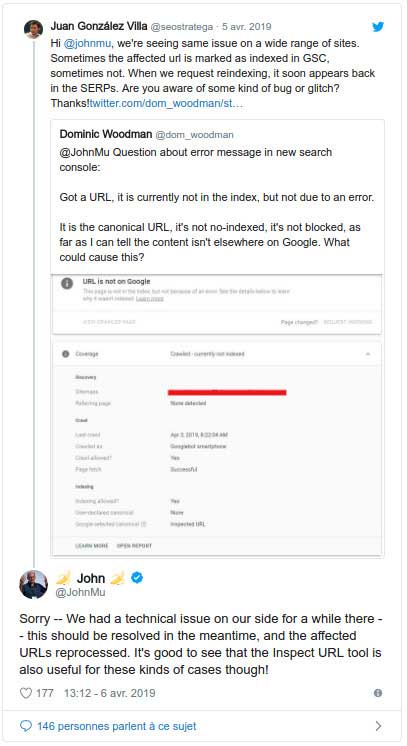
Task: Click the info icon beside URL is not on Google
Action: pyautogui.click(x=67, y=283)
